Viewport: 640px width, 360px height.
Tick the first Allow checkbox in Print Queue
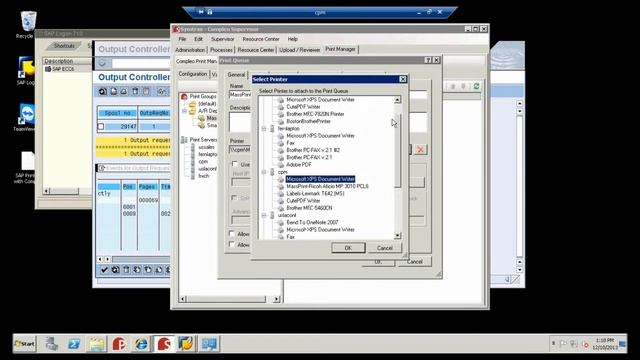coord(232,234)
